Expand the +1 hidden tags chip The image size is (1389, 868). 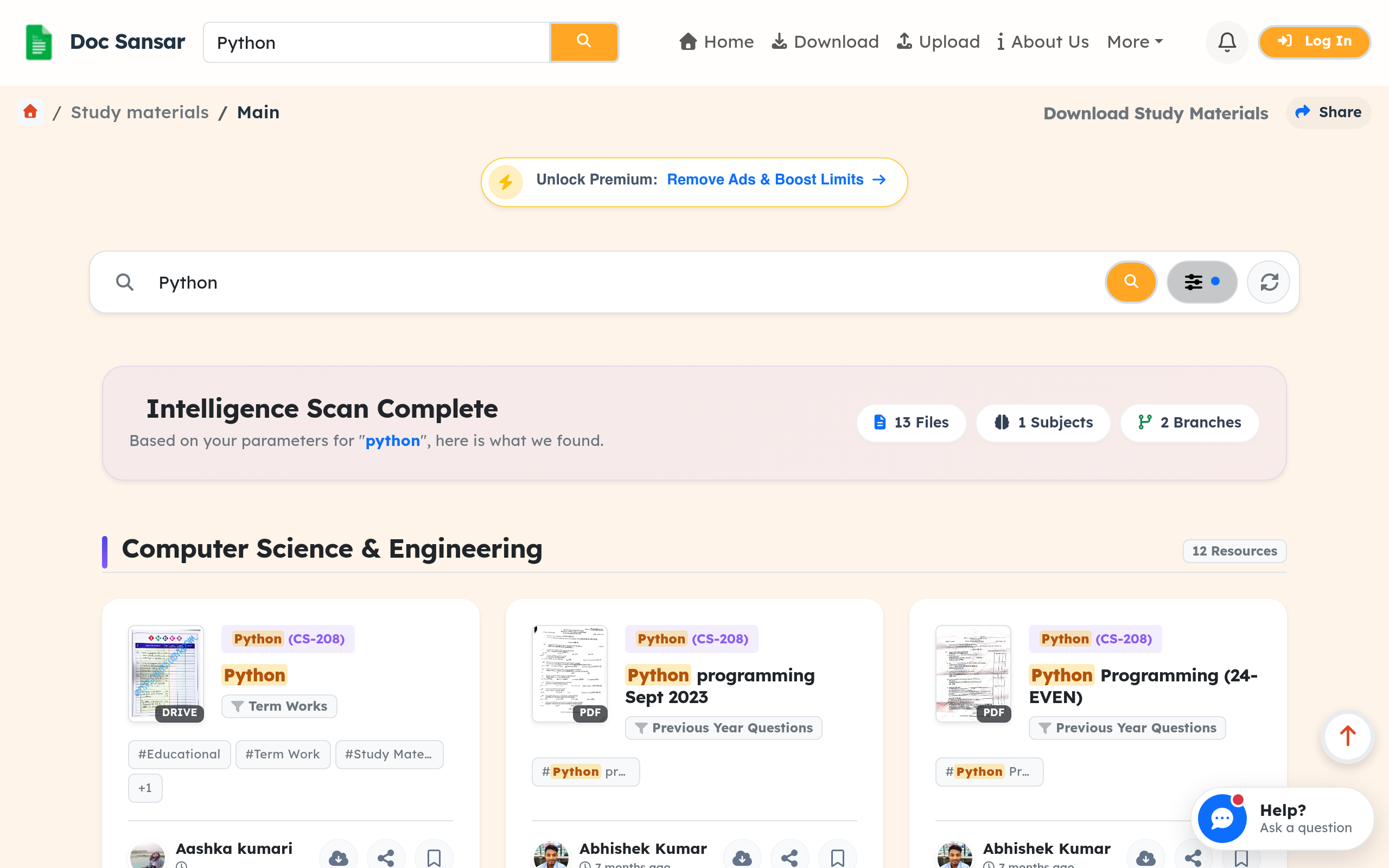145,788
